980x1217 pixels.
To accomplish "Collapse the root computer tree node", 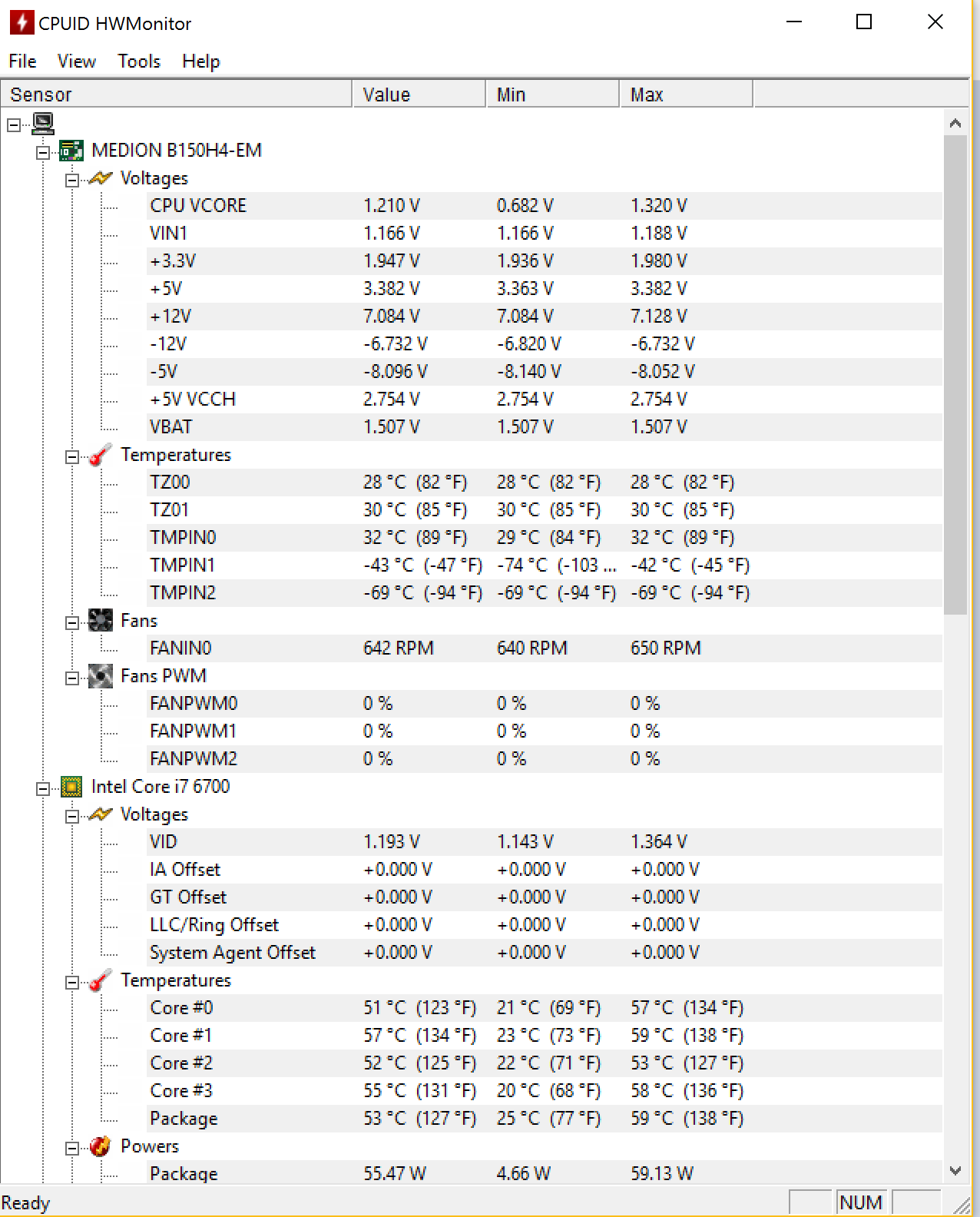I will (14, 124).
